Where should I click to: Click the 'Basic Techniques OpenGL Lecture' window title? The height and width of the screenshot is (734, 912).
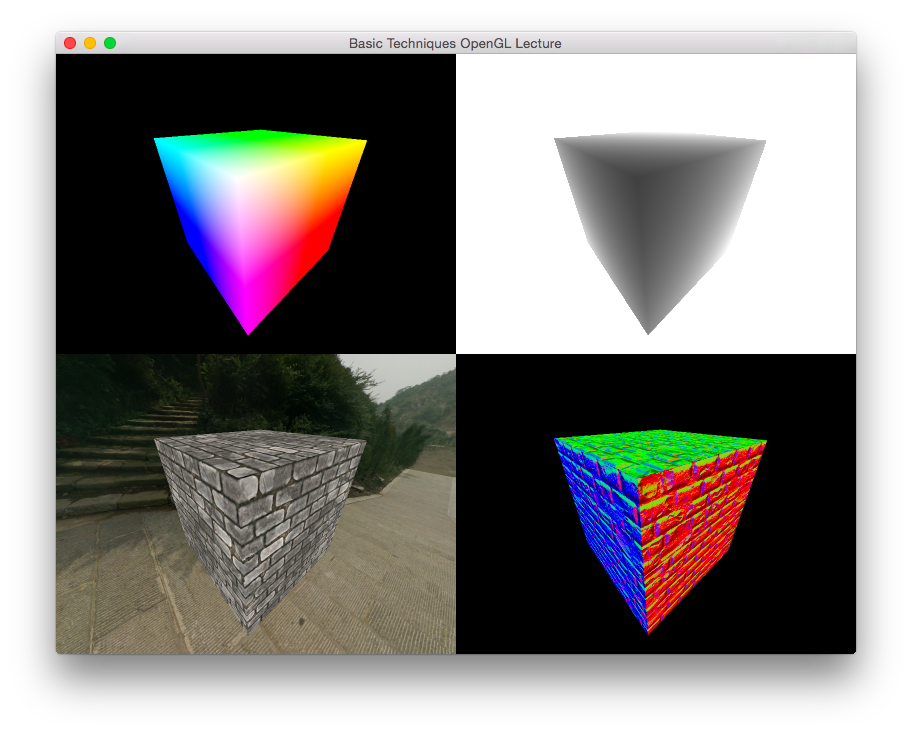point(455,43)
